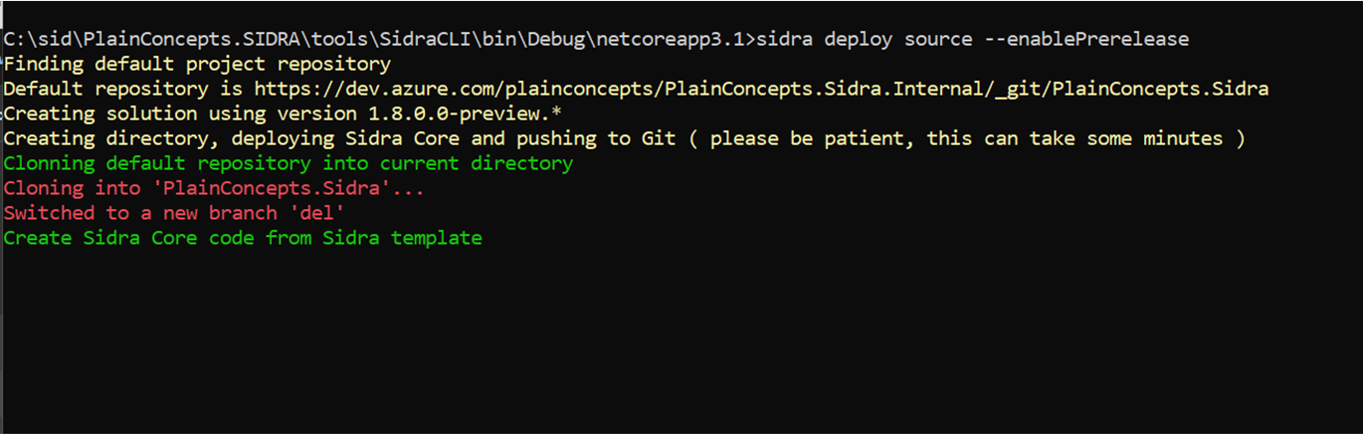This screenshot has height=434, width=1363.
Task: Click the quoted 'PlainConcepts.Sidra' folder name in red
Action: [x=270, y=188]
